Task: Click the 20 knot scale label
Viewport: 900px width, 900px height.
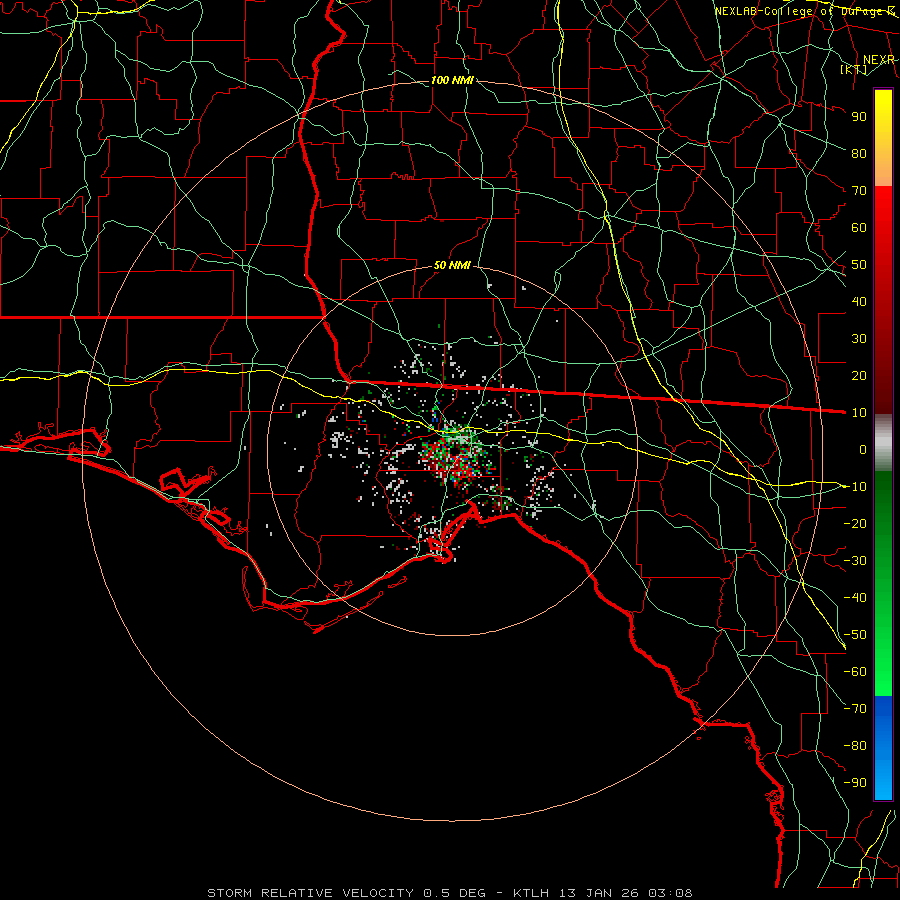Action: click(x=859, y=375)
